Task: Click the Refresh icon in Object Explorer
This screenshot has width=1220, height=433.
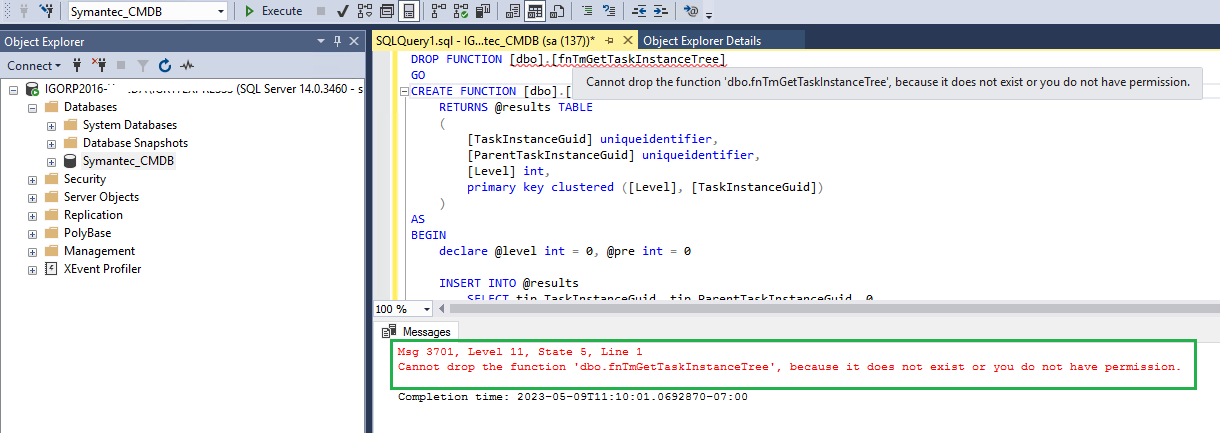Action: [164, 65]
